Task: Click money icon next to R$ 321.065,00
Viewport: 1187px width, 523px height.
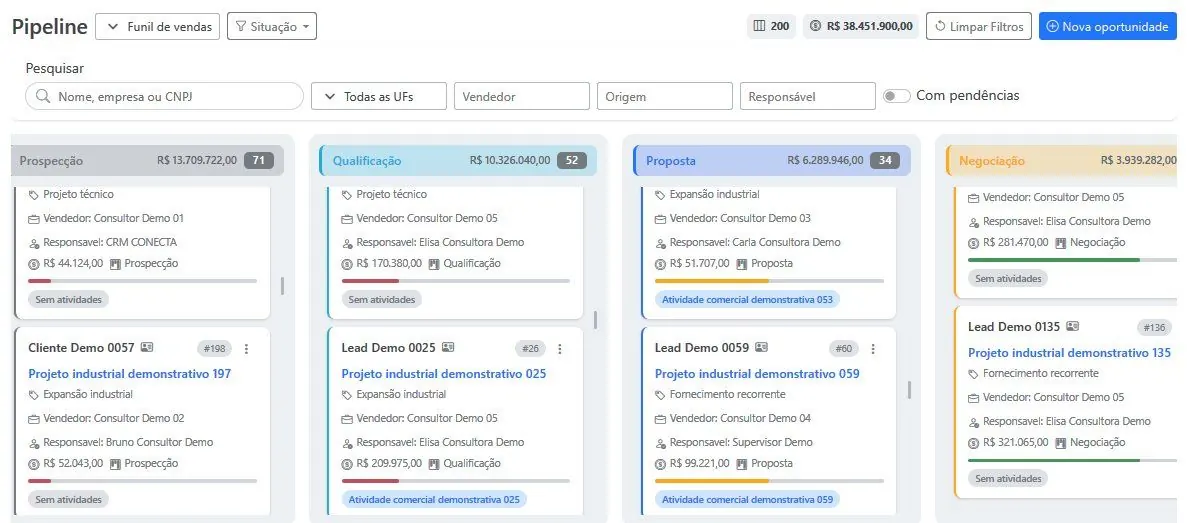Action: click(x=974, y=443)
